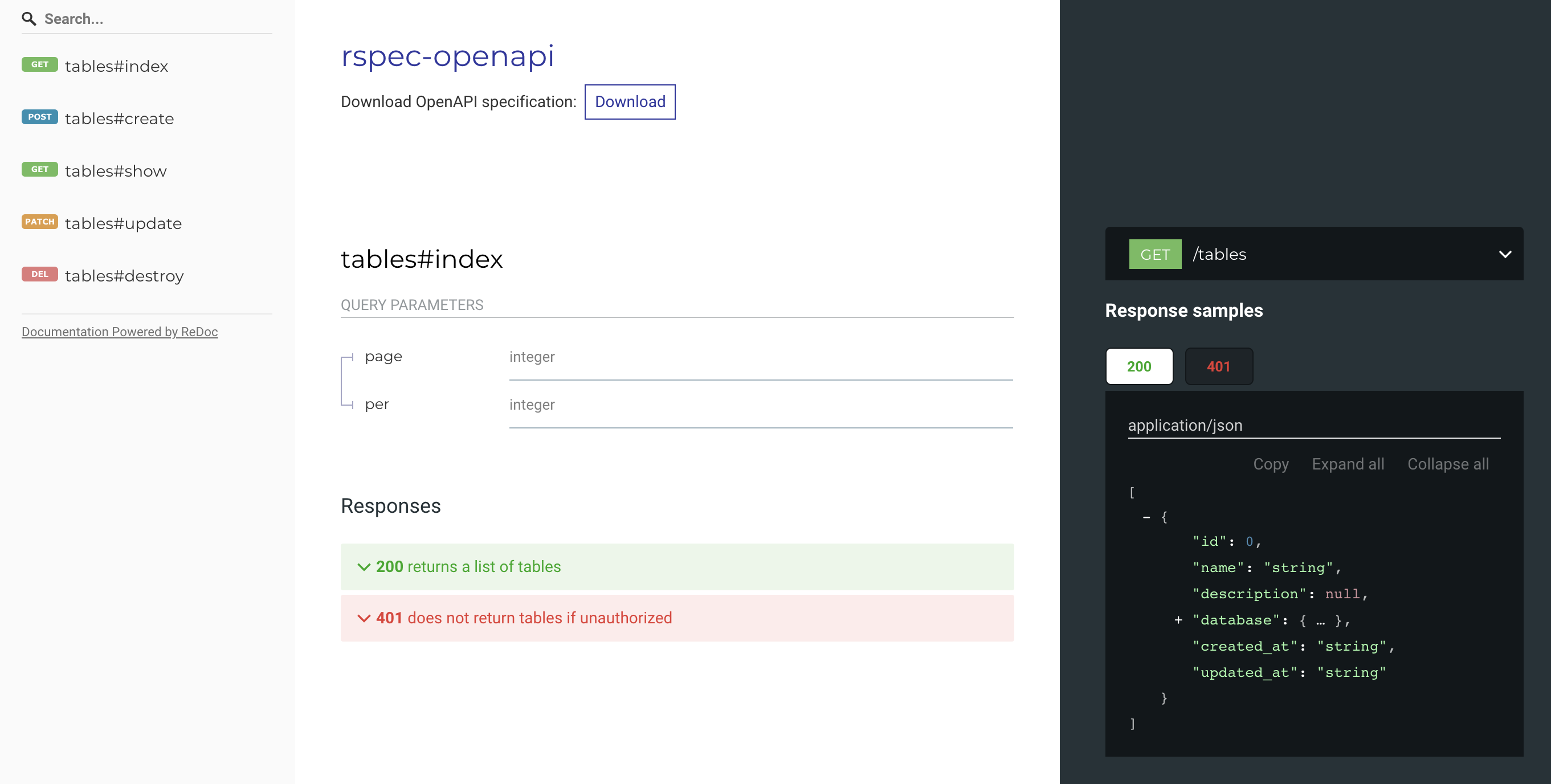This screenshot has height=784, width=1551.
Task: Open the Documentation Powered by ReDoc link
Action: (120, 332)
